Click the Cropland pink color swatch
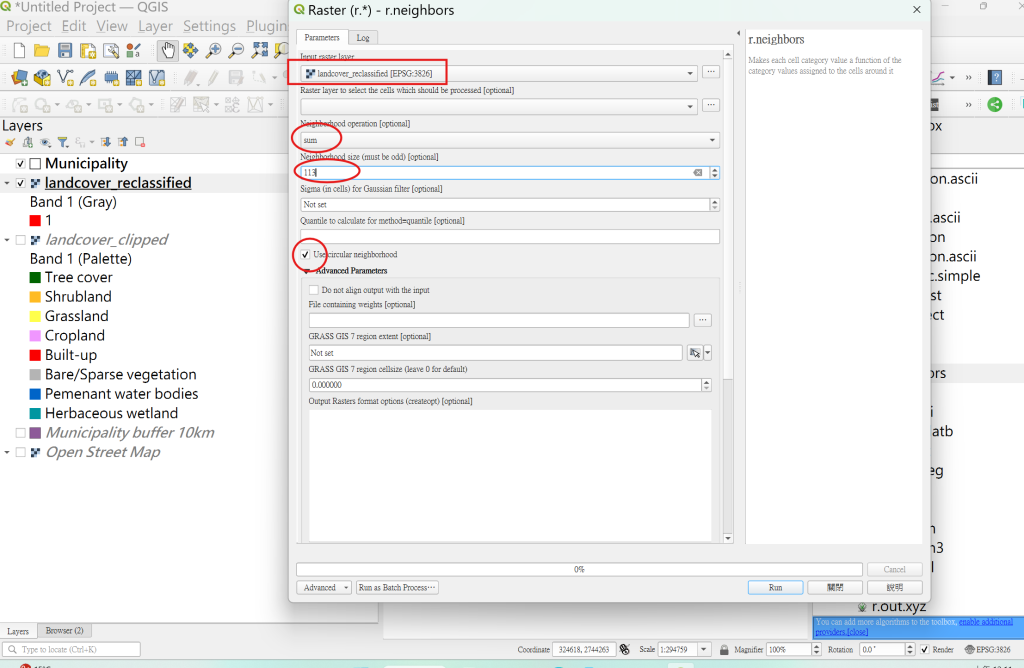Image resolution: width=1024 pixels, height=668 pixels. pos(35,336)
